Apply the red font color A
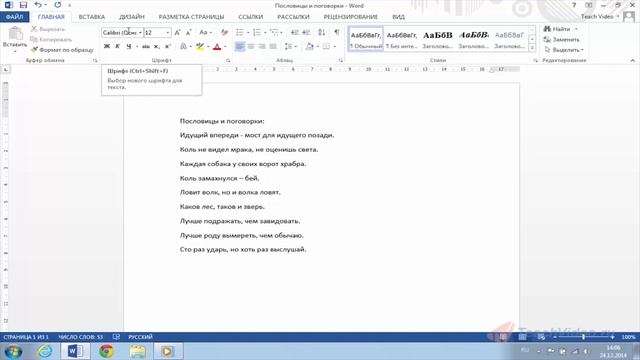 click(217, 47)
